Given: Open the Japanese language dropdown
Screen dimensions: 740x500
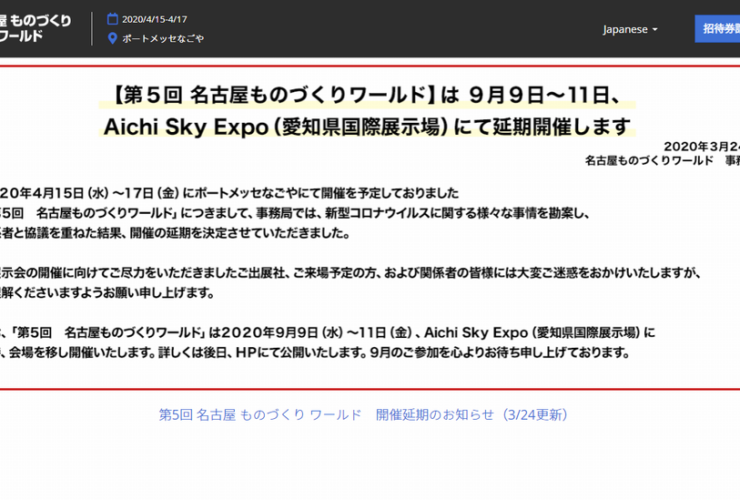Looking at the screenshot, I should point(630,29).
